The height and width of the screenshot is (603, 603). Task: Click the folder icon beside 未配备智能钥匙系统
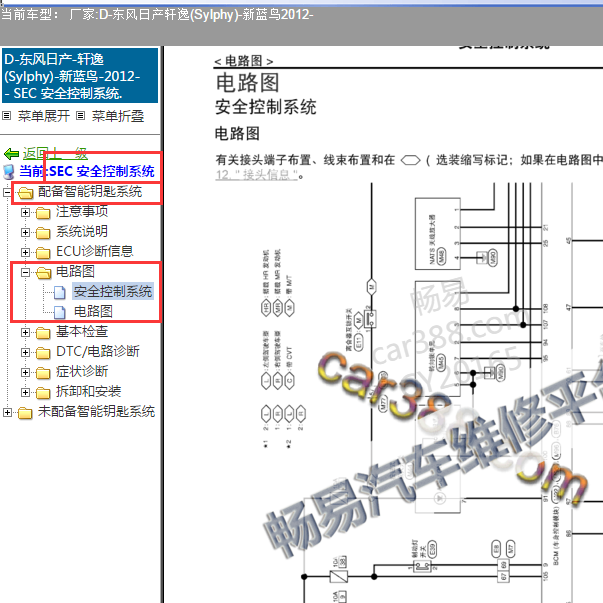(25, 413)
